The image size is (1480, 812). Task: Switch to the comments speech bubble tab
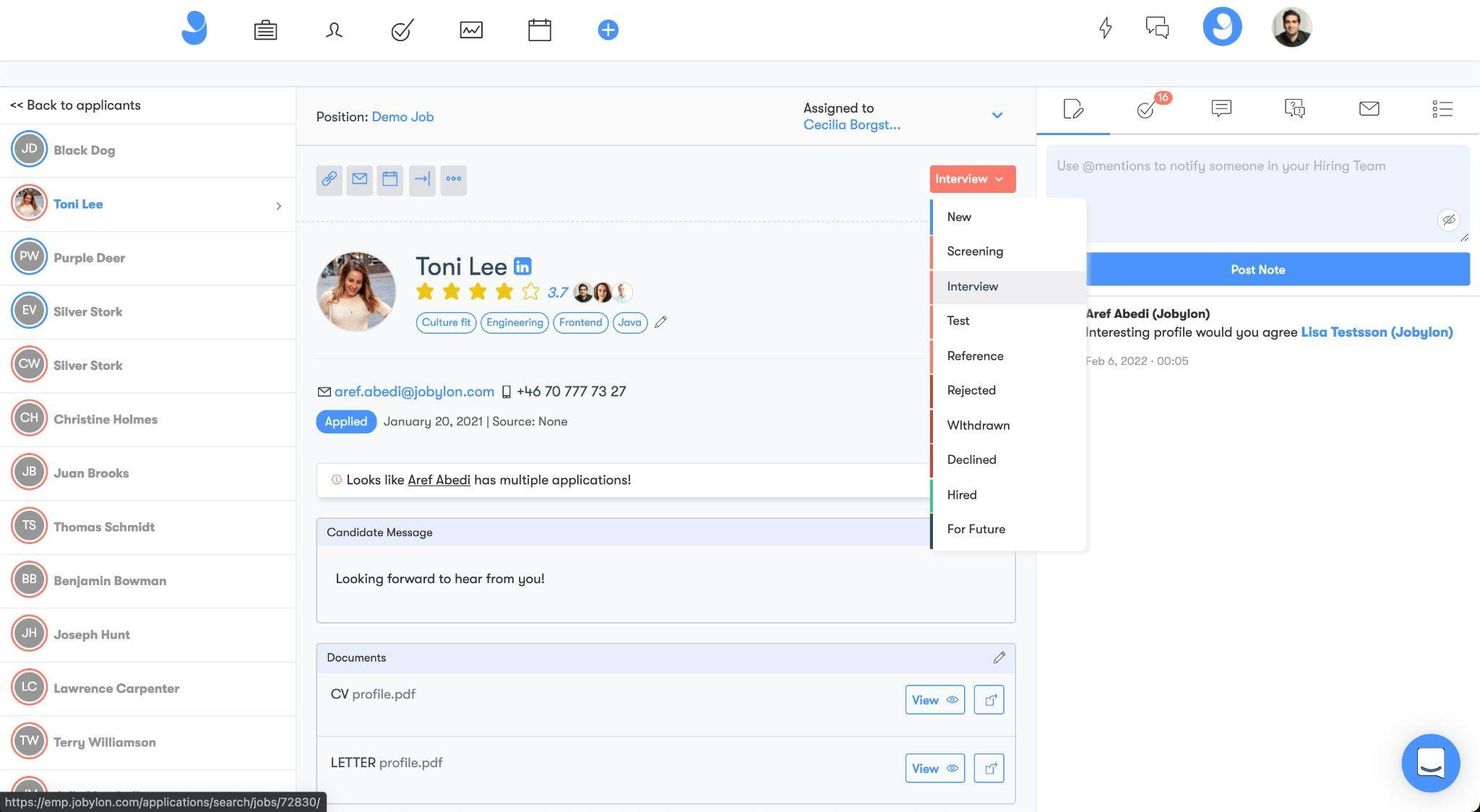[1221, 108]
